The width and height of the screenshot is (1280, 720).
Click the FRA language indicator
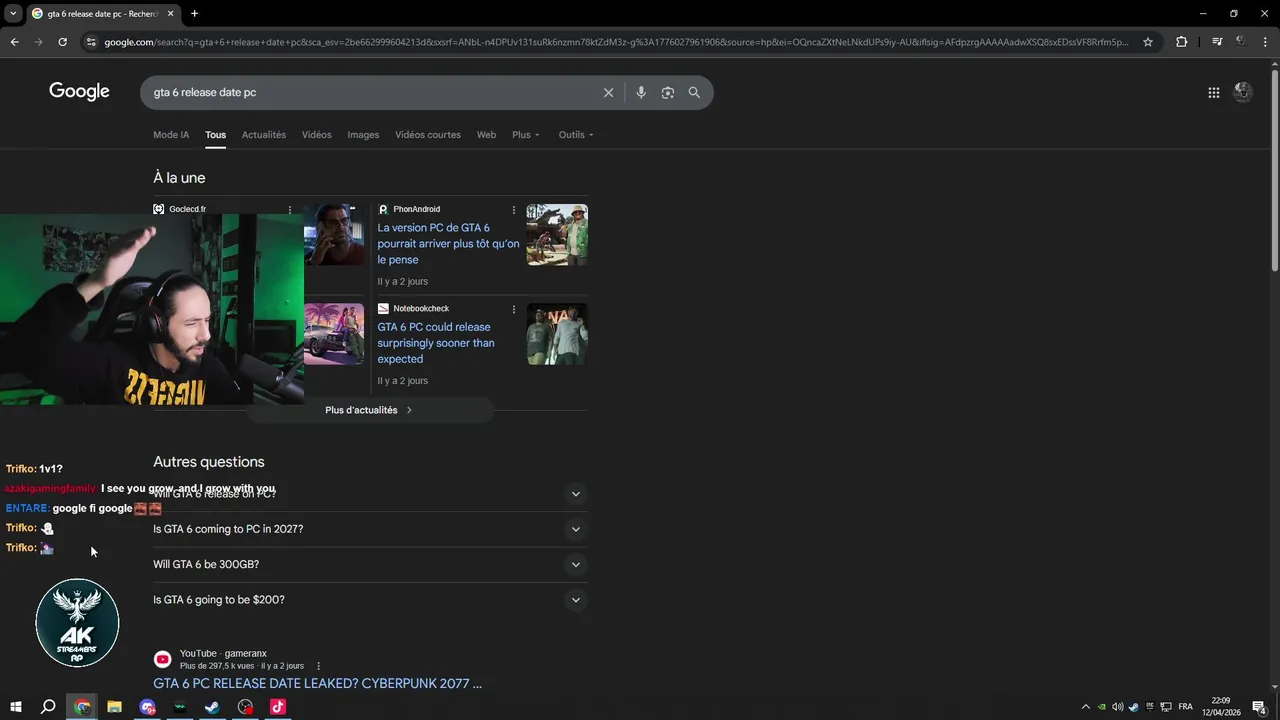click(1186, 707)
